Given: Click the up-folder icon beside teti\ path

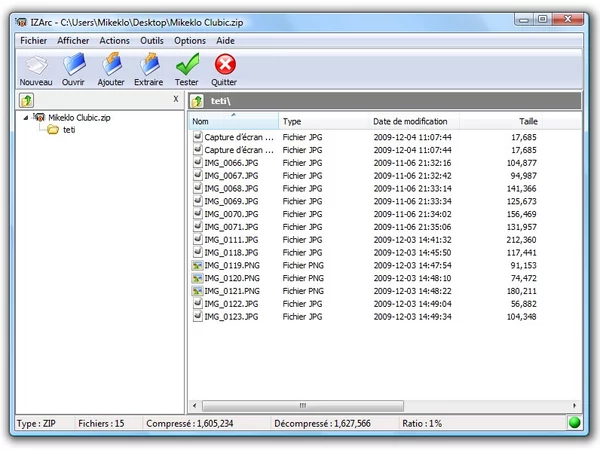Looking at the screenshot, I should click(197, 101).
